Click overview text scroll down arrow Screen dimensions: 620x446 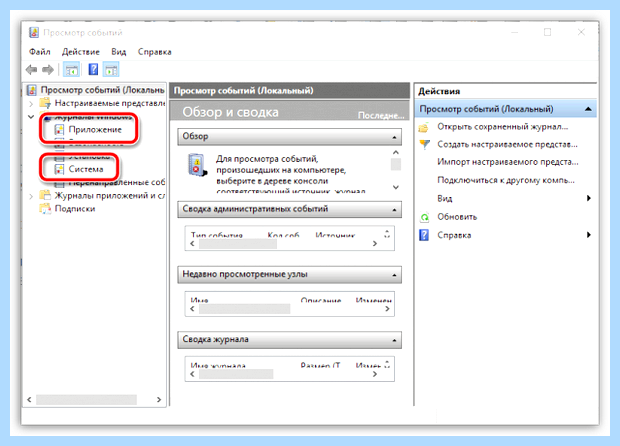pyautogui.click(x=396, y=187)
